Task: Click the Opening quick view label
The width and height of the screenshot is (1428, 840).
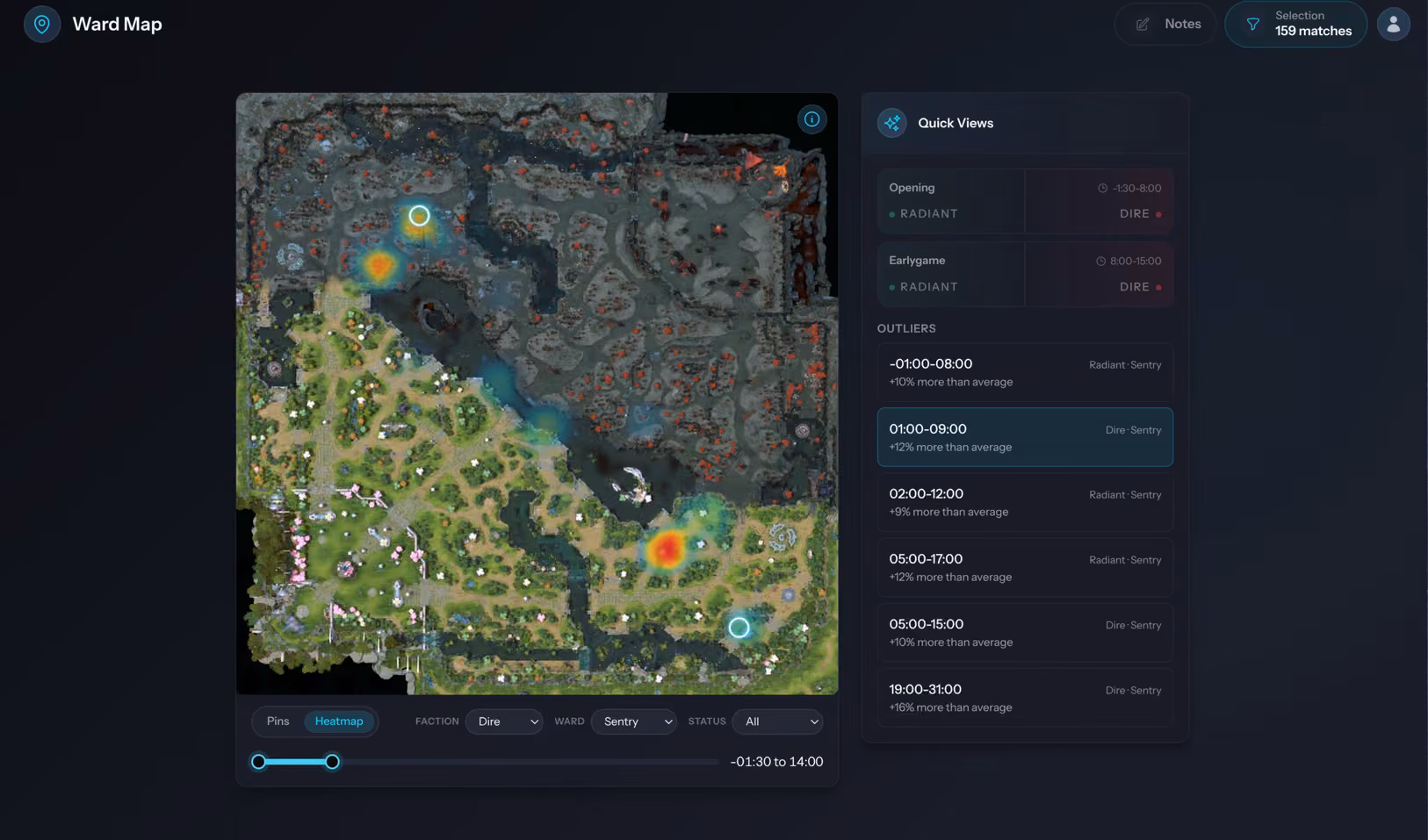Action: coord(912,188)
